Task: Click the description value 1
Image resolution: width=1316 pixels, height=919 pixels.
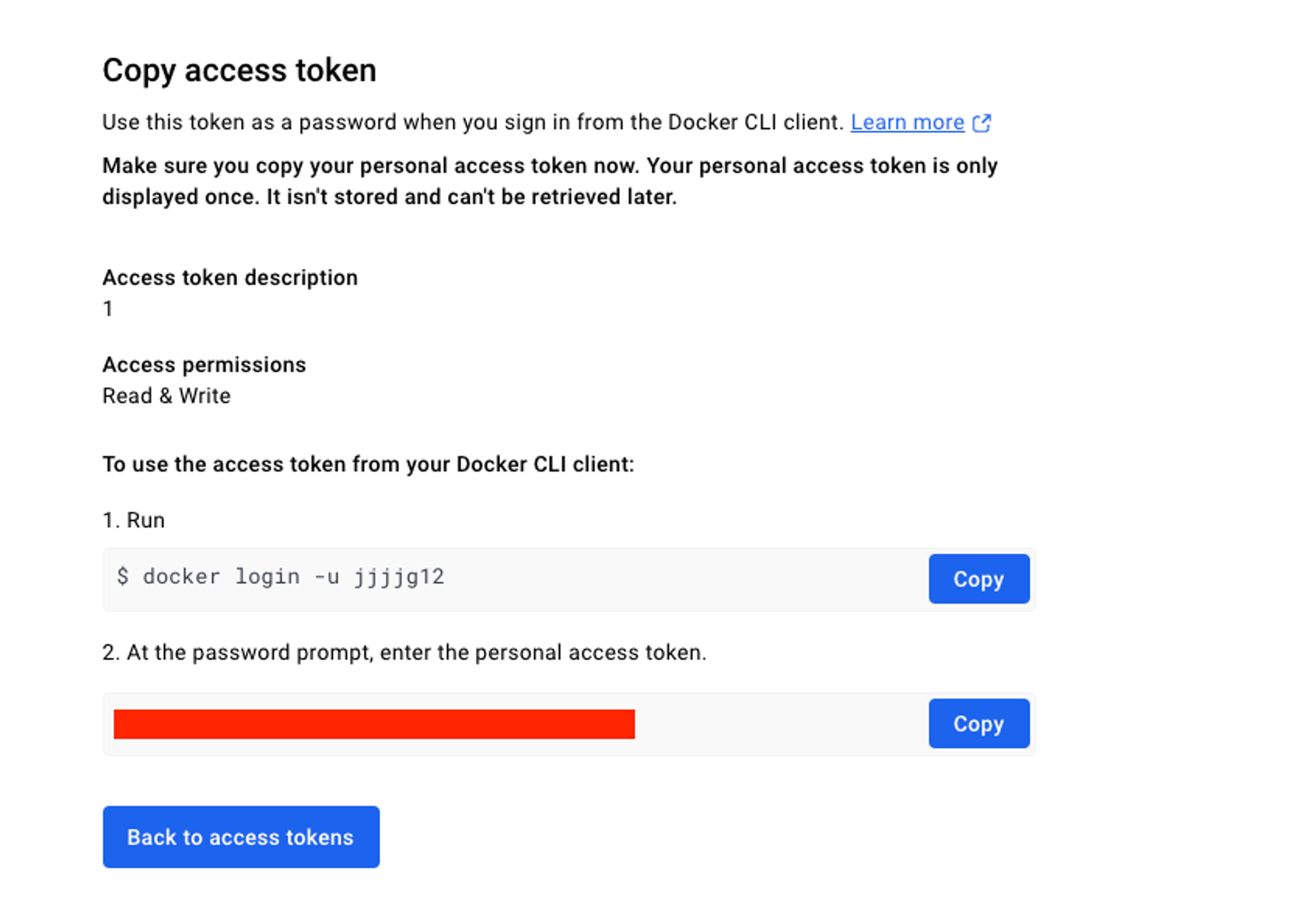Action: point(108,309)
